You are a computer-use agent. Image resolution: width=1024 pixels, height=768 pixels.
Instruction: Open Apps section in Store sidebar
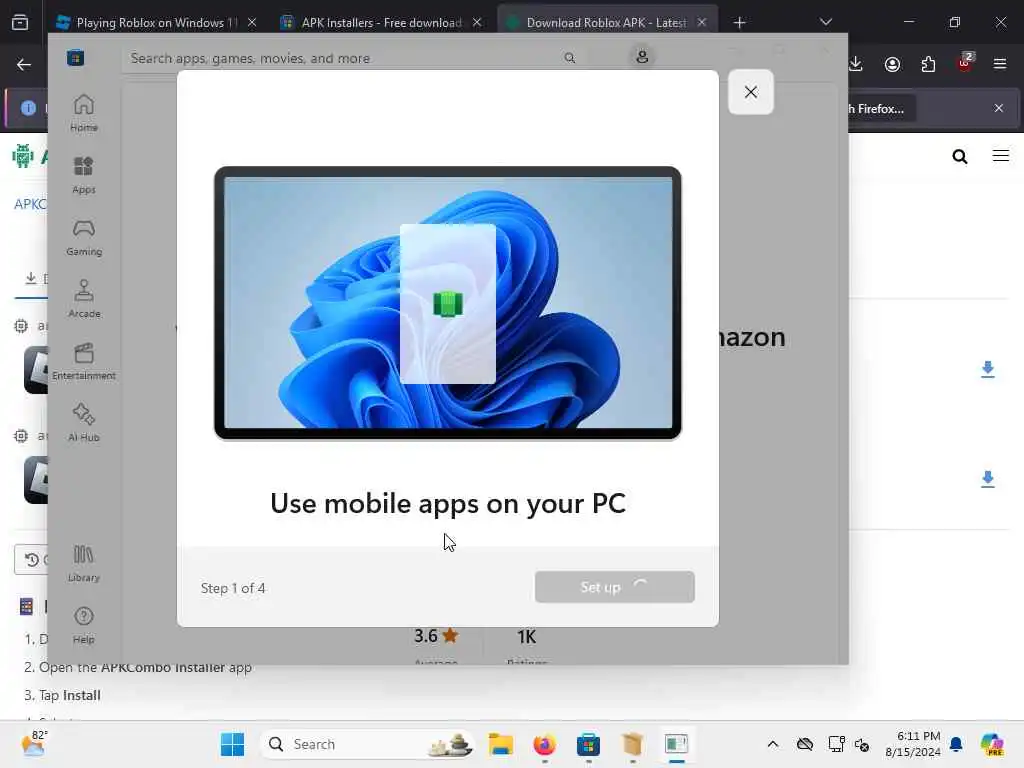tap(84, 175)
